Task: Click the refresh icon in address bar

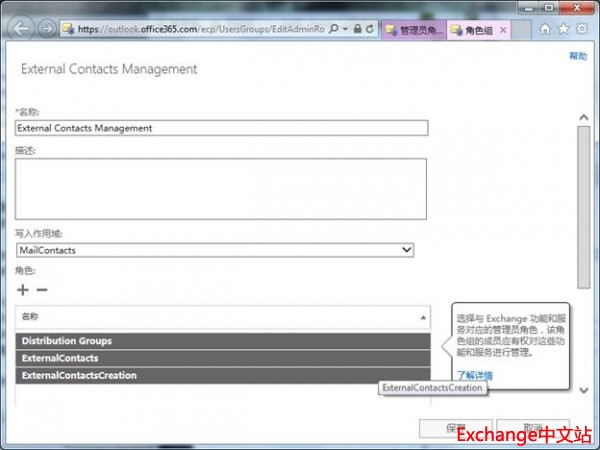Action: pyautogui.click(x=371, y=30)
